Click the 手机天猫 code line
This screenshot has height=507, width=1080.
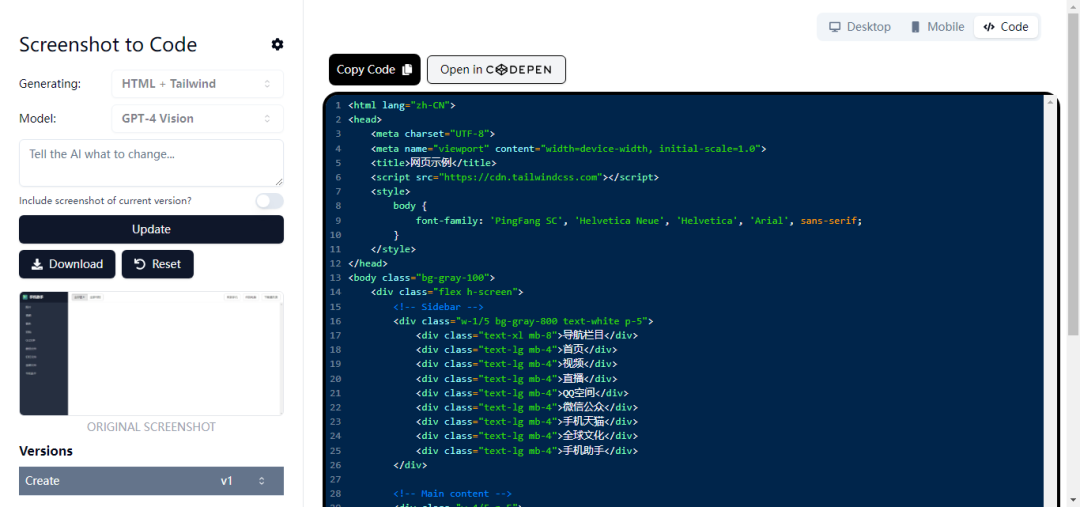click(x=527, y=422)
